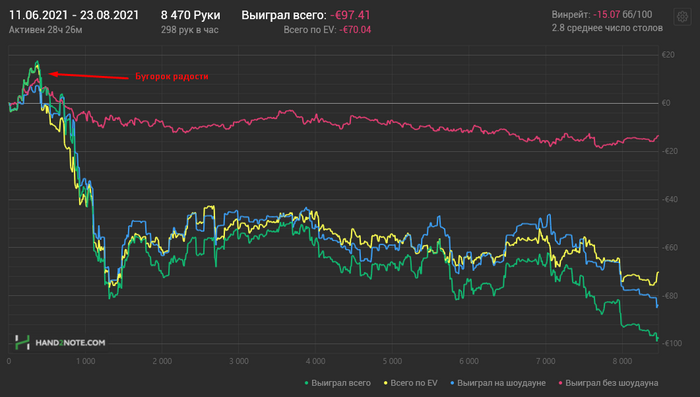Screen dimensions: 700x397
Task: Click the date range '11.06.2021 - 23.08.2021'
Action: pyautogui.click(x=74, y=15)
